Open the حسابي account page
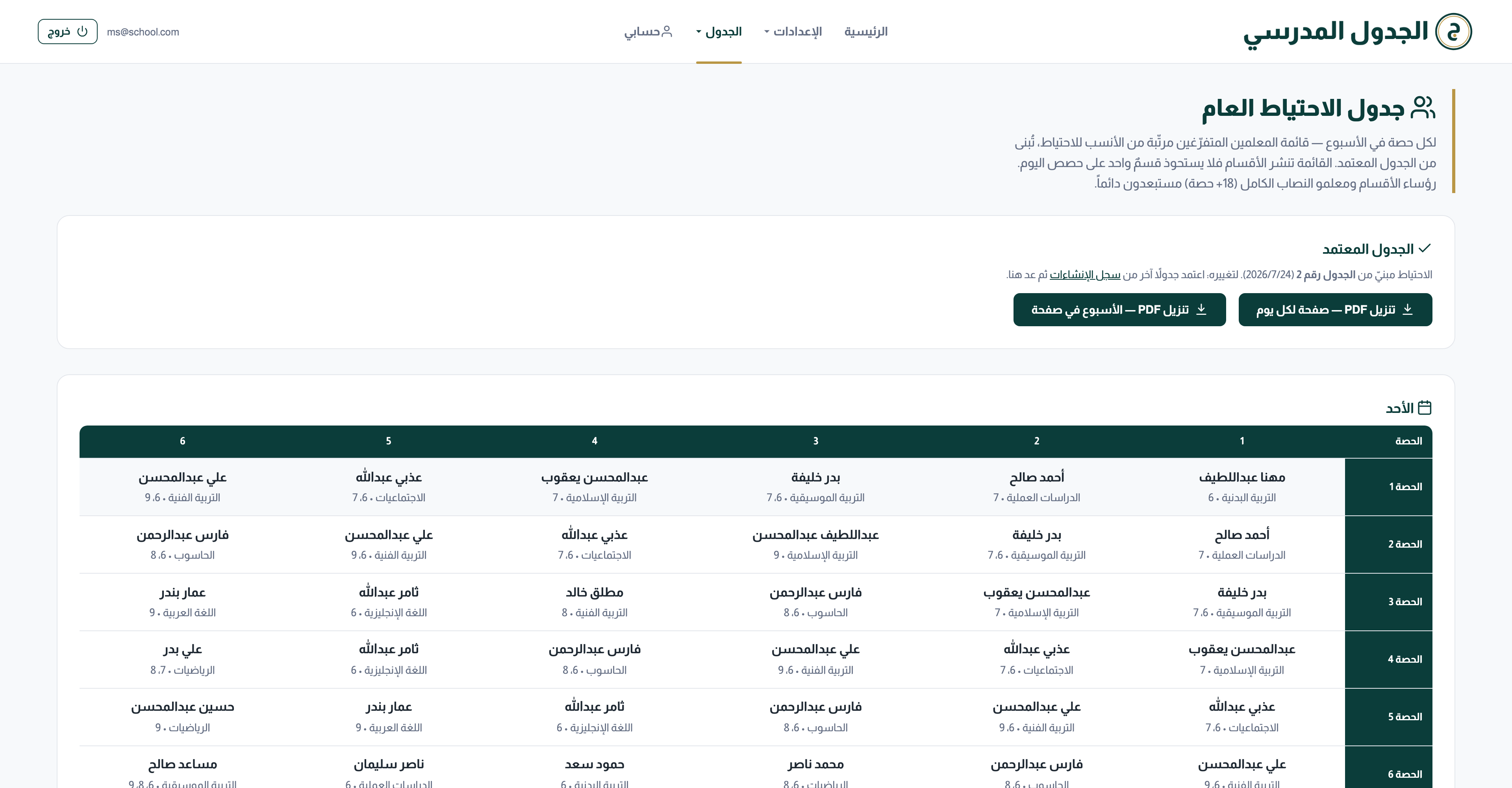This screenshot has height=788, width=1512. [x=648, y=31]
